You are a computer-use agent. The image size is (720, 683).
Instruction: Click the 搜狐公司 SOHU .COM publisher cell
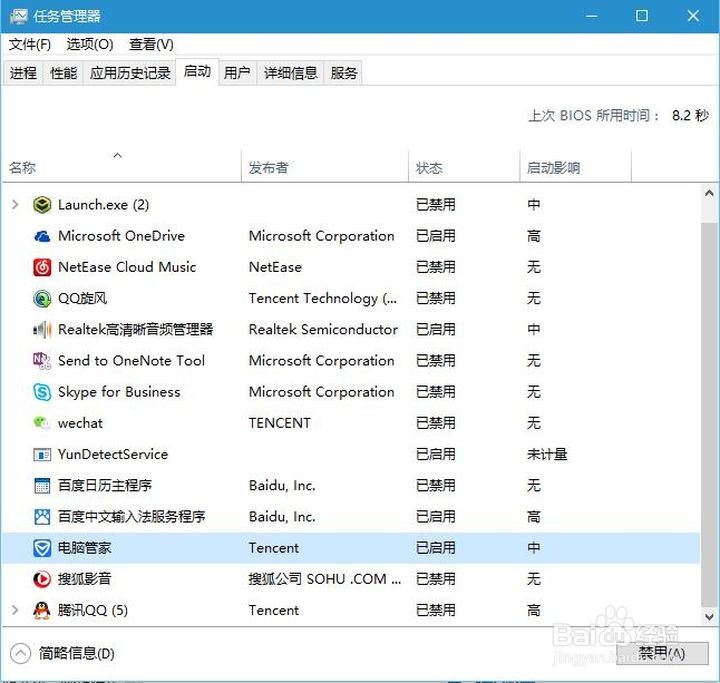point(325,579)
